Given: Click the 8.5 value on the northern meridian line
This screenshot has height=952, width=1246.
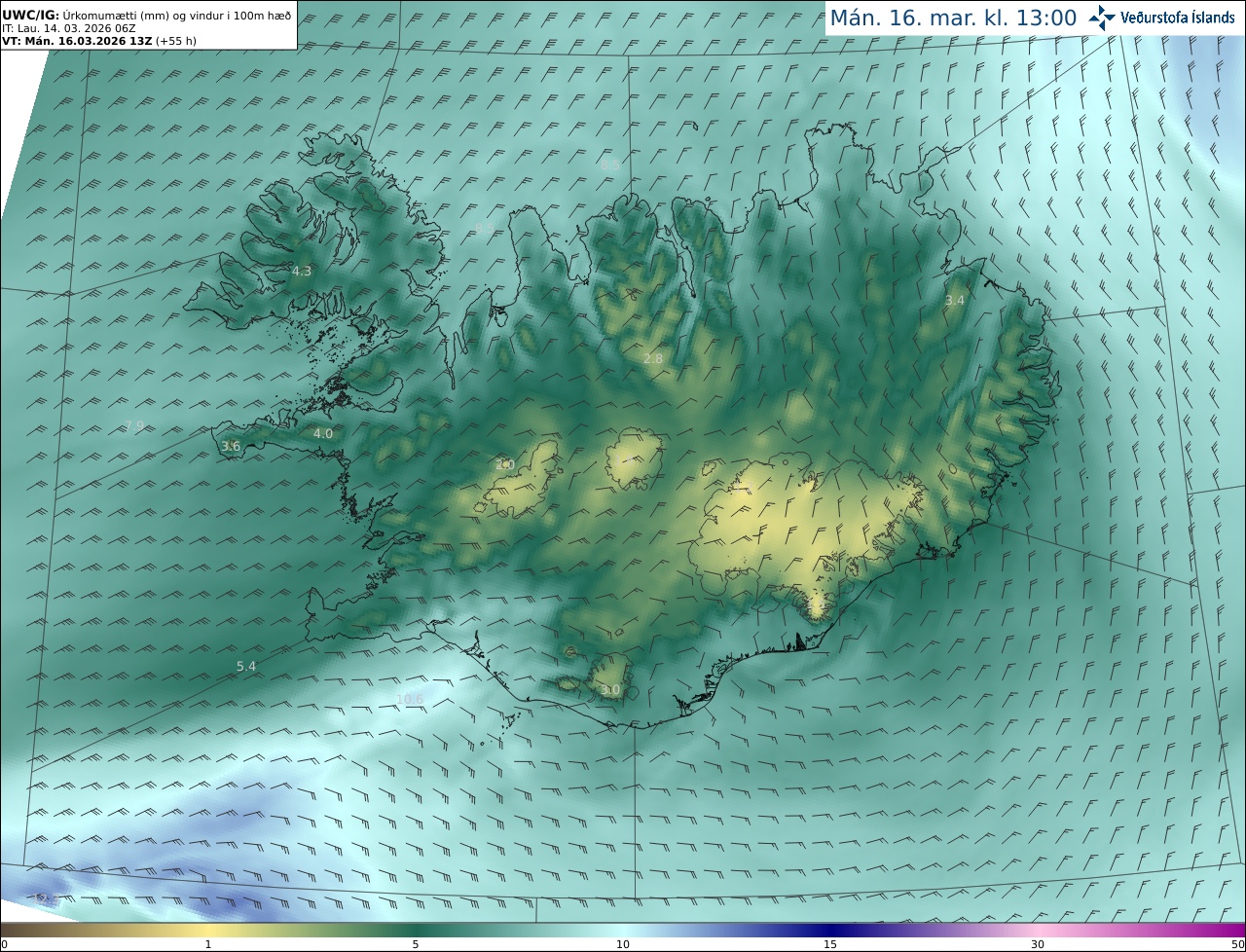Looking at the screenshot, I should click(x=610, y=165).
